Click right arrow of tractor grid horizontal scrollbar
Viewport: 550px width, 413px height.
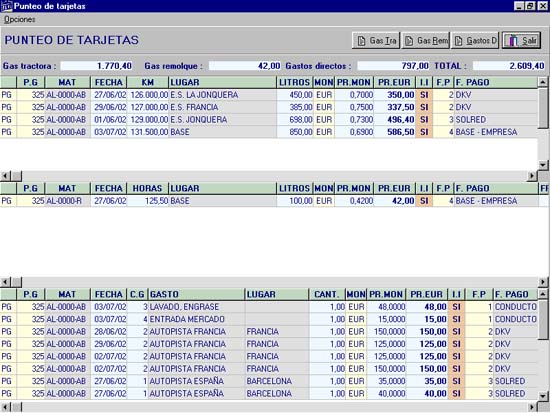[532, 175]
